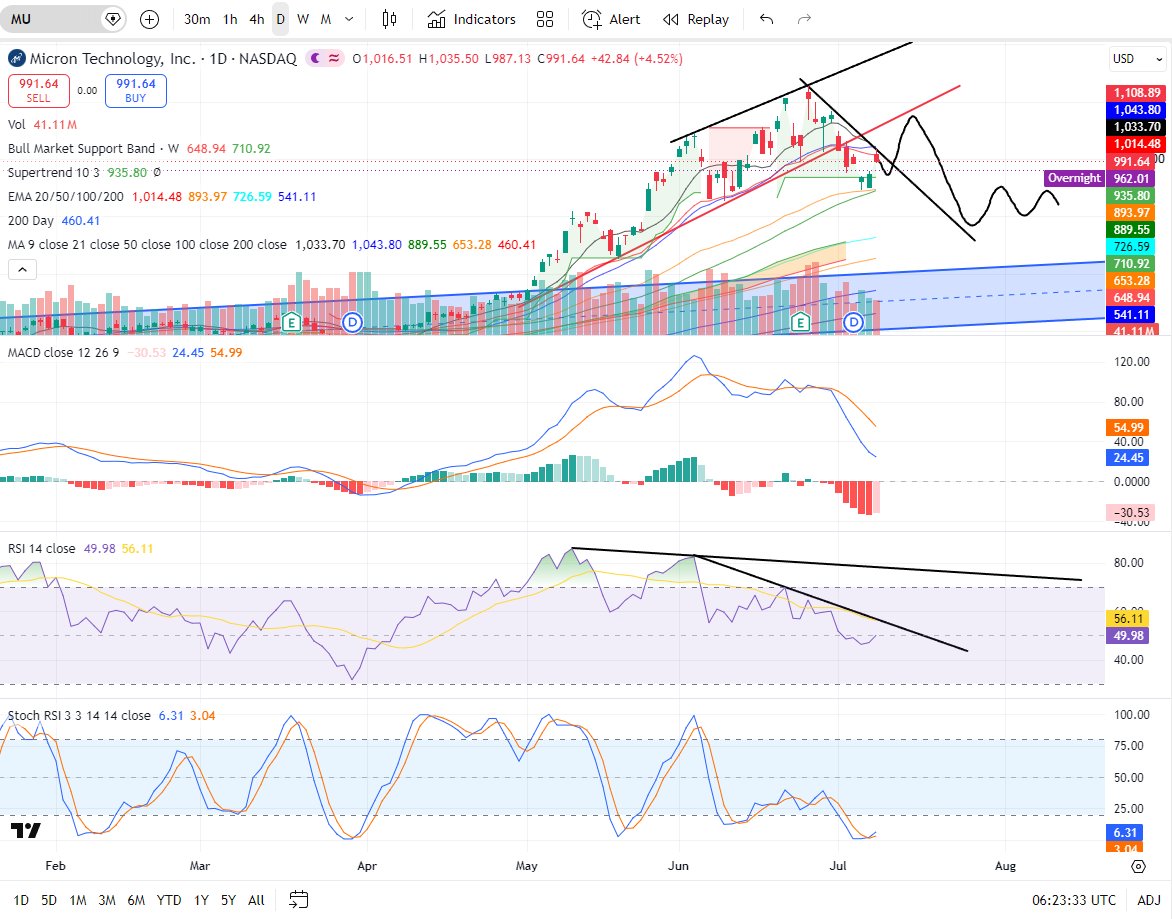Click the TradingView logo in the chart
Image resolution: width=1172 pixels, height=919 pixels.
tap(25, 830)
